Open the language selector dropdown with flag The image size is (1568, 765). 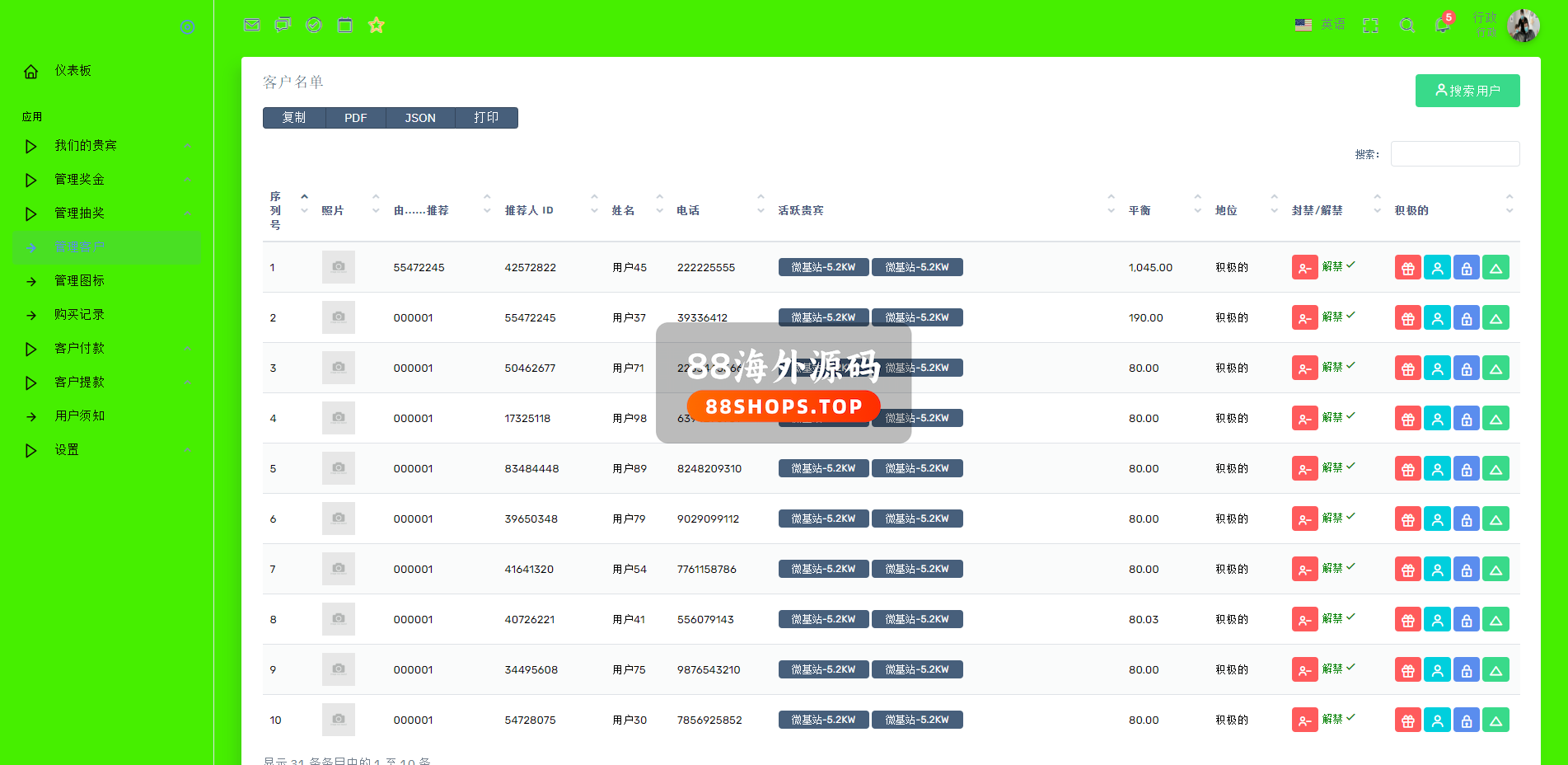(1319, 25)
